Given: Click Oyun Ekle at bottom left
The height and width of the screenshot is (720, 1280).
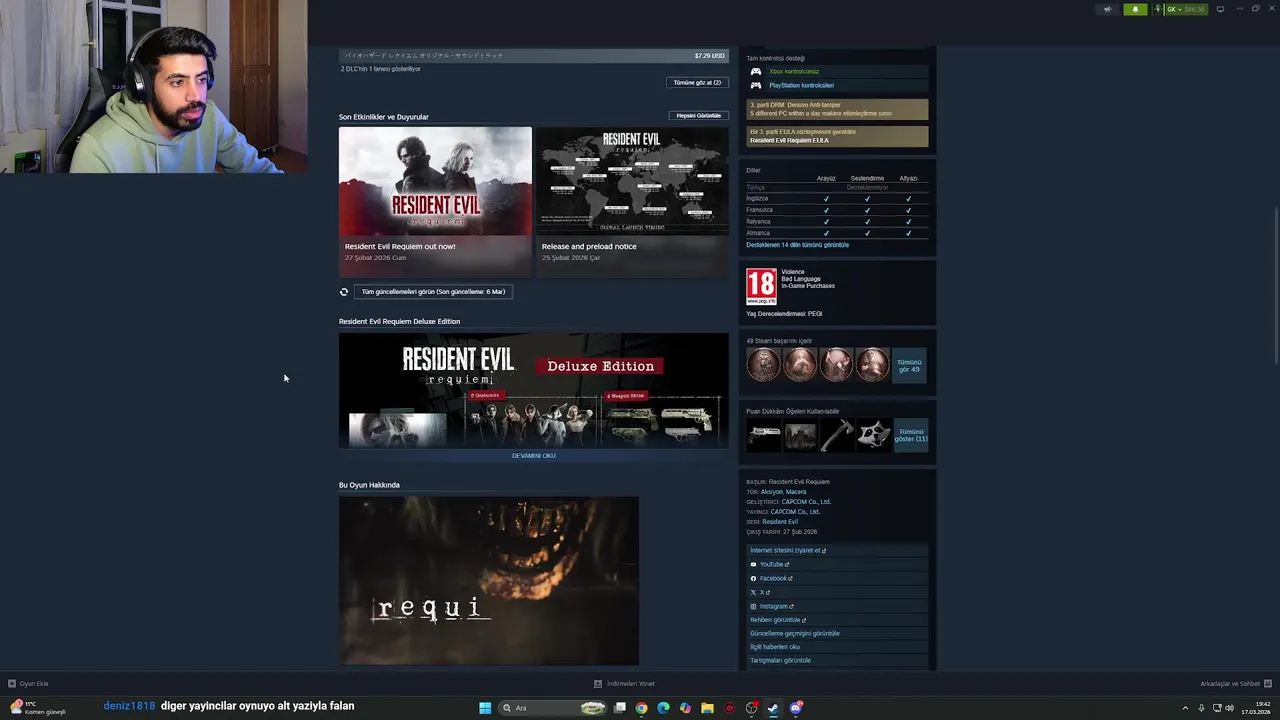Looking at the screenshot, I should pyautogui.click(x=28, y=684).
